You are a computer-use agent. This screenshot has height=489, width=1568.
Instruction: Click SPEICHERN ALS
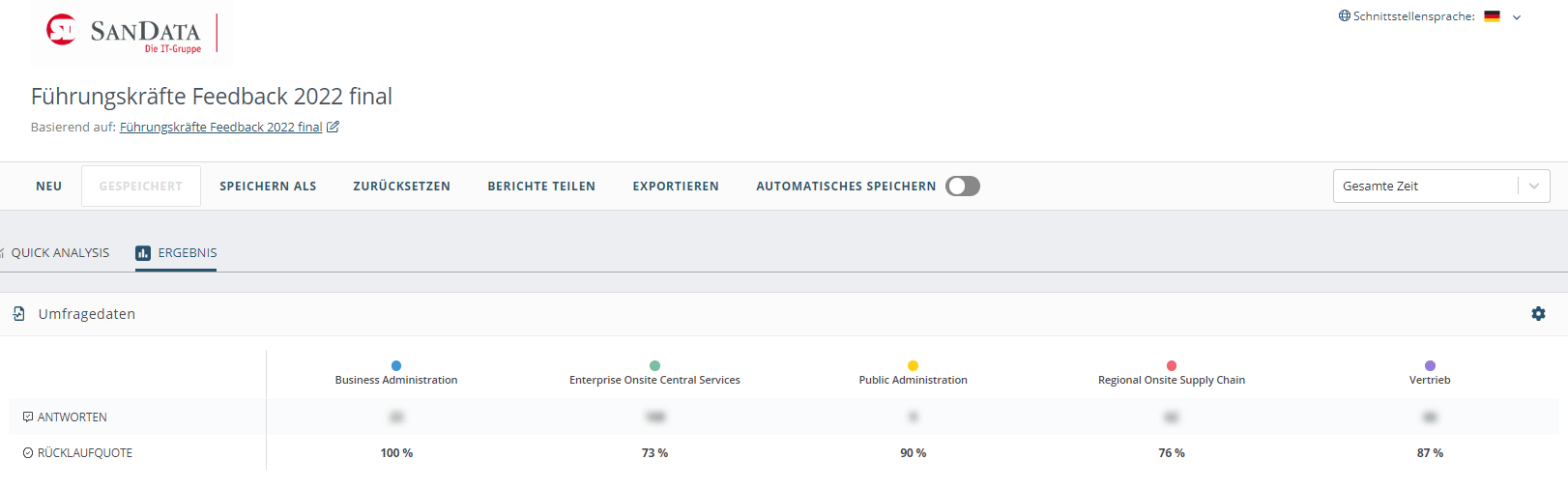tap(268, 186)
